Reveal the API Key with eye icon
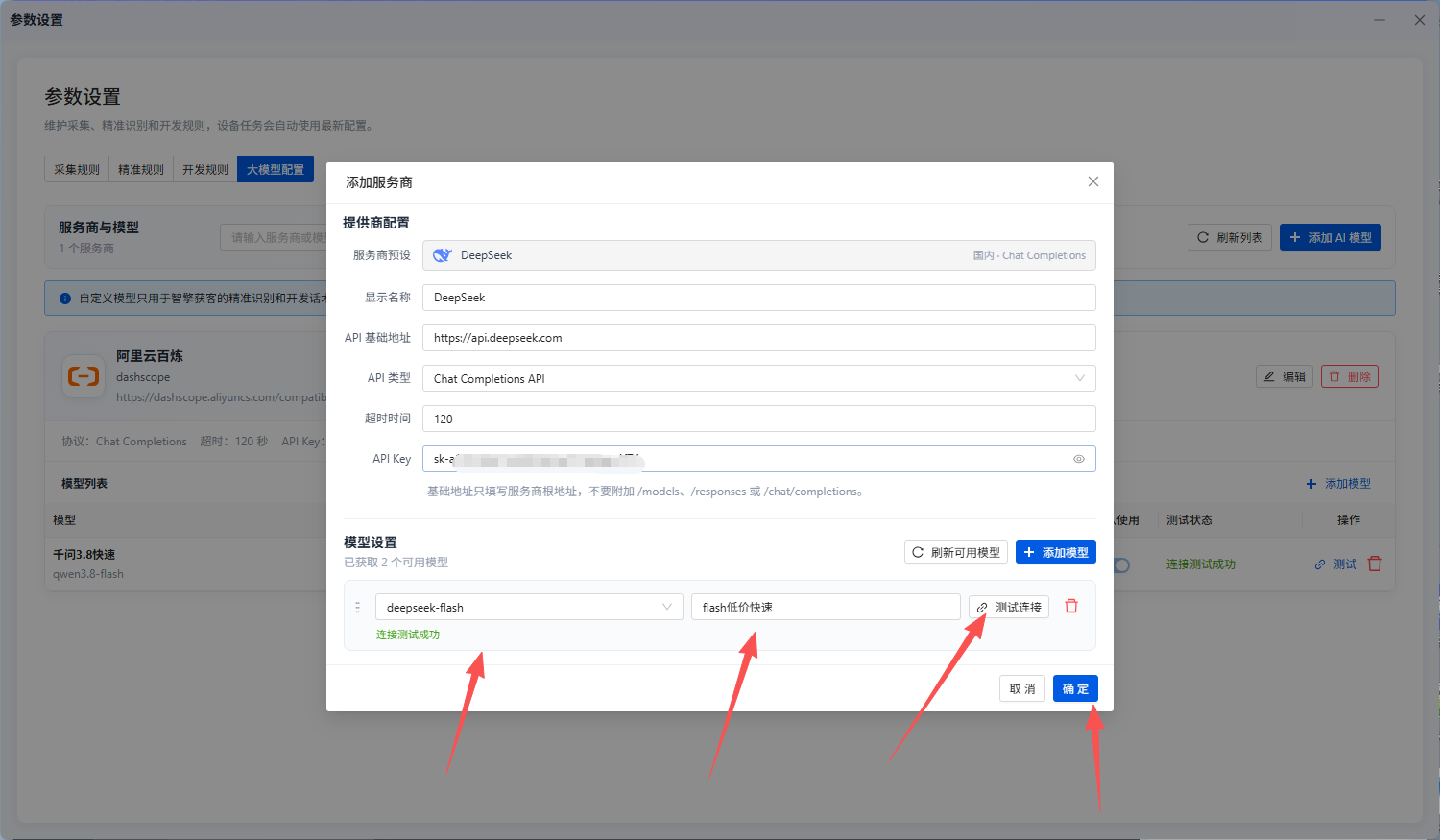The width and height of the screenshot is (1440, 840). [1079, 459]
